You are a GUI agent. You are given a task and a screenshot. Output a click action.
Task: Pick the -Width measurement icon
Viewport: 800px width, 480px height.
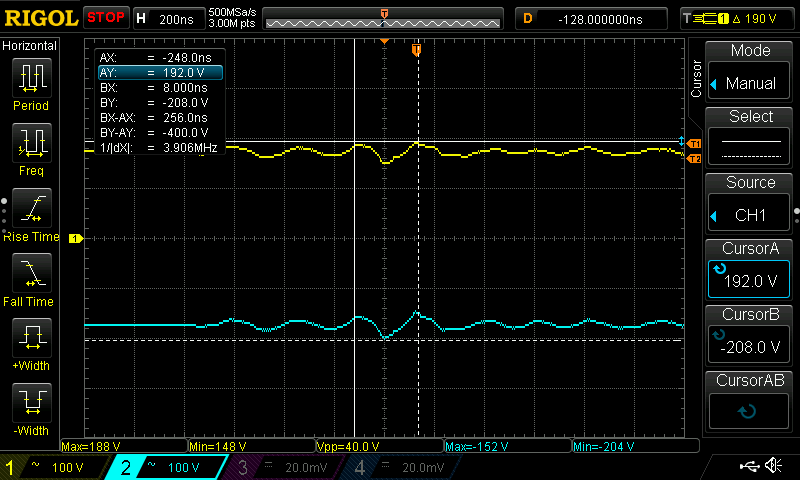pos(31,404)
